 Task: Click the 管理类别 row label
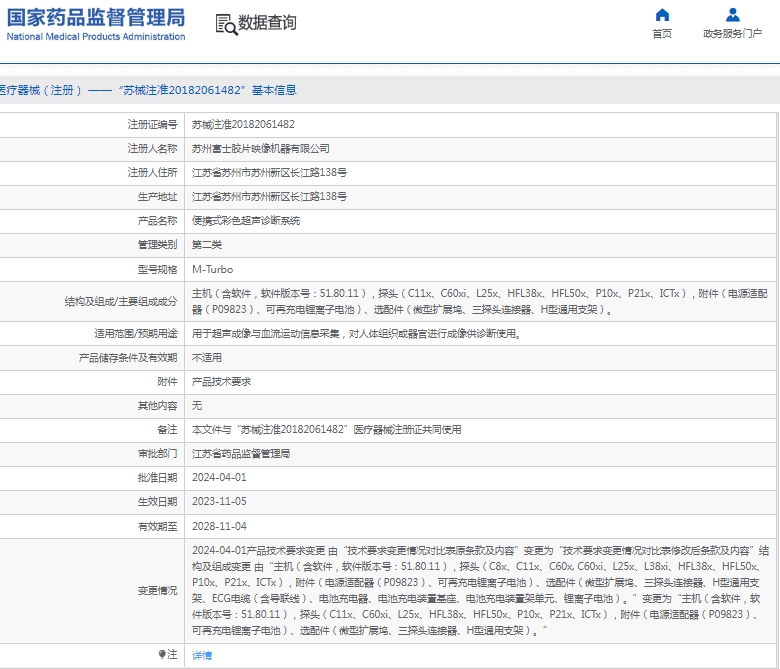tap(157, 245)
